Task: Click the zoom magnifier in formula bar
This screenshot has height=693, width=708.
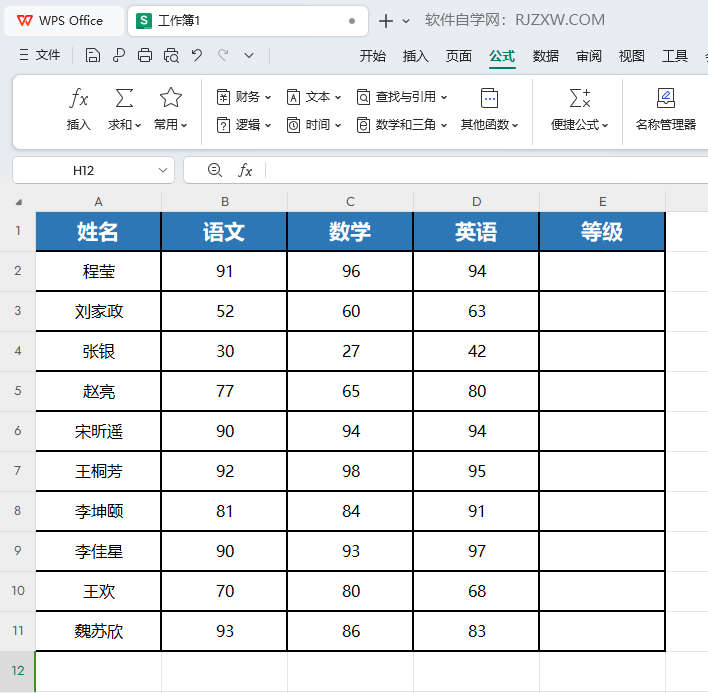Action: coord(214,170)
